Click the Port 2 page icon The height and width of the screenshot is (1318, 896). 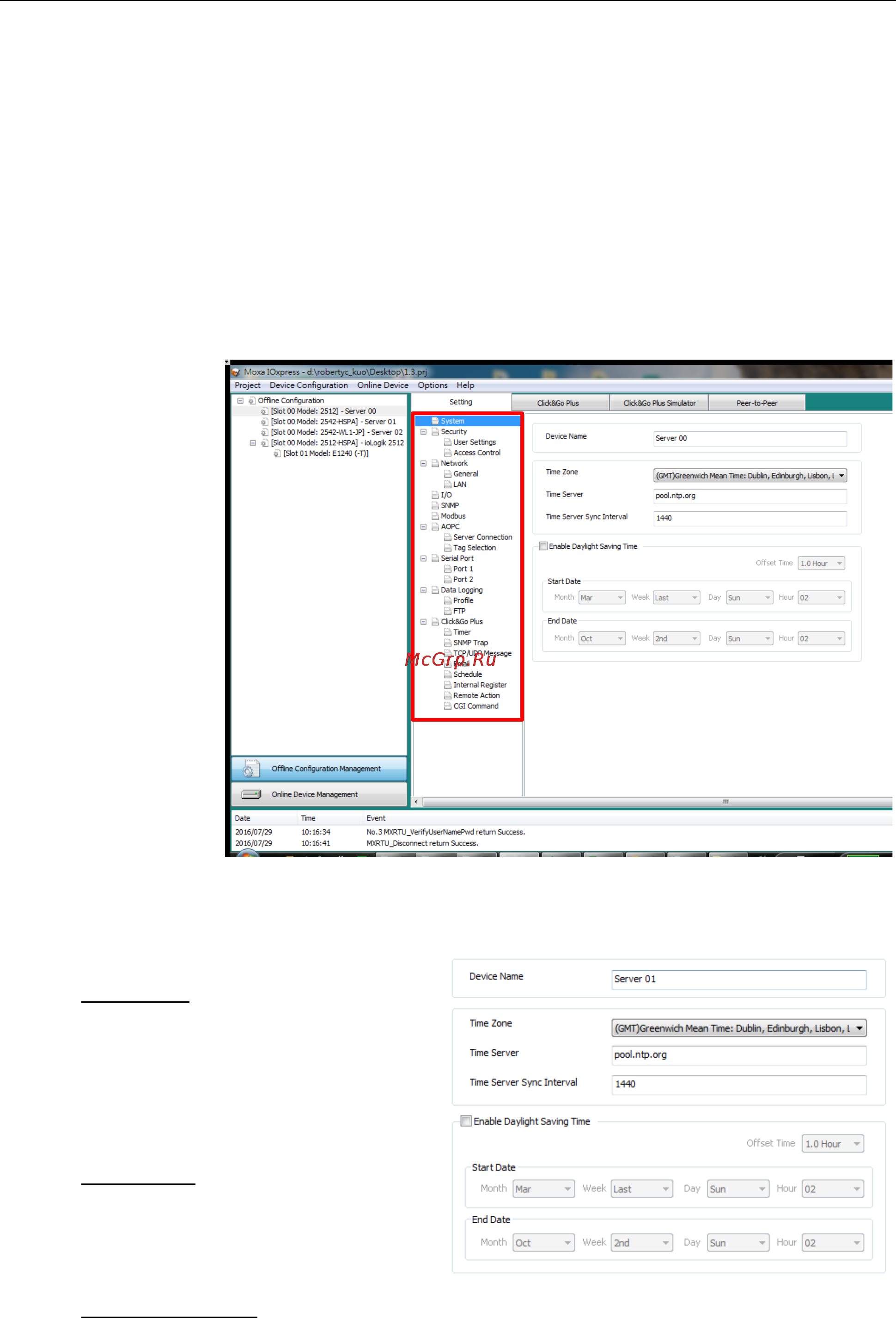click(x=448, y=580)
